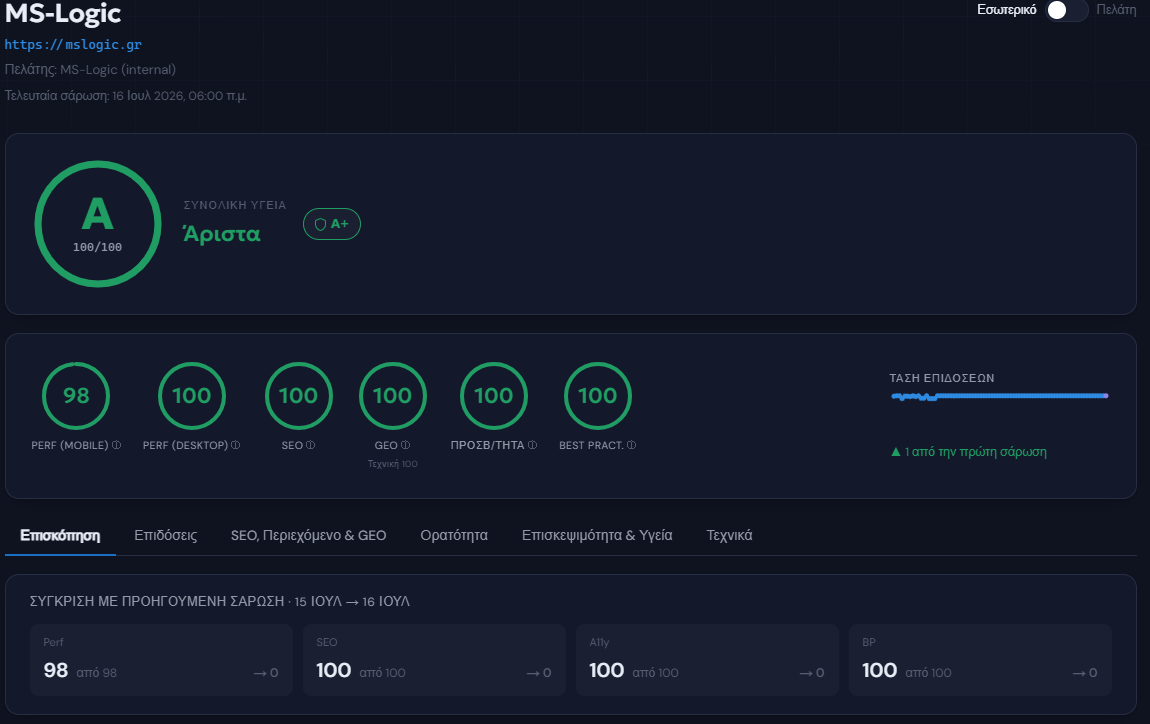Image resolution: width=1150 pixels, height=724 pixels.
Task: Click the large A grade circle
Action: (x=98, y=224)
